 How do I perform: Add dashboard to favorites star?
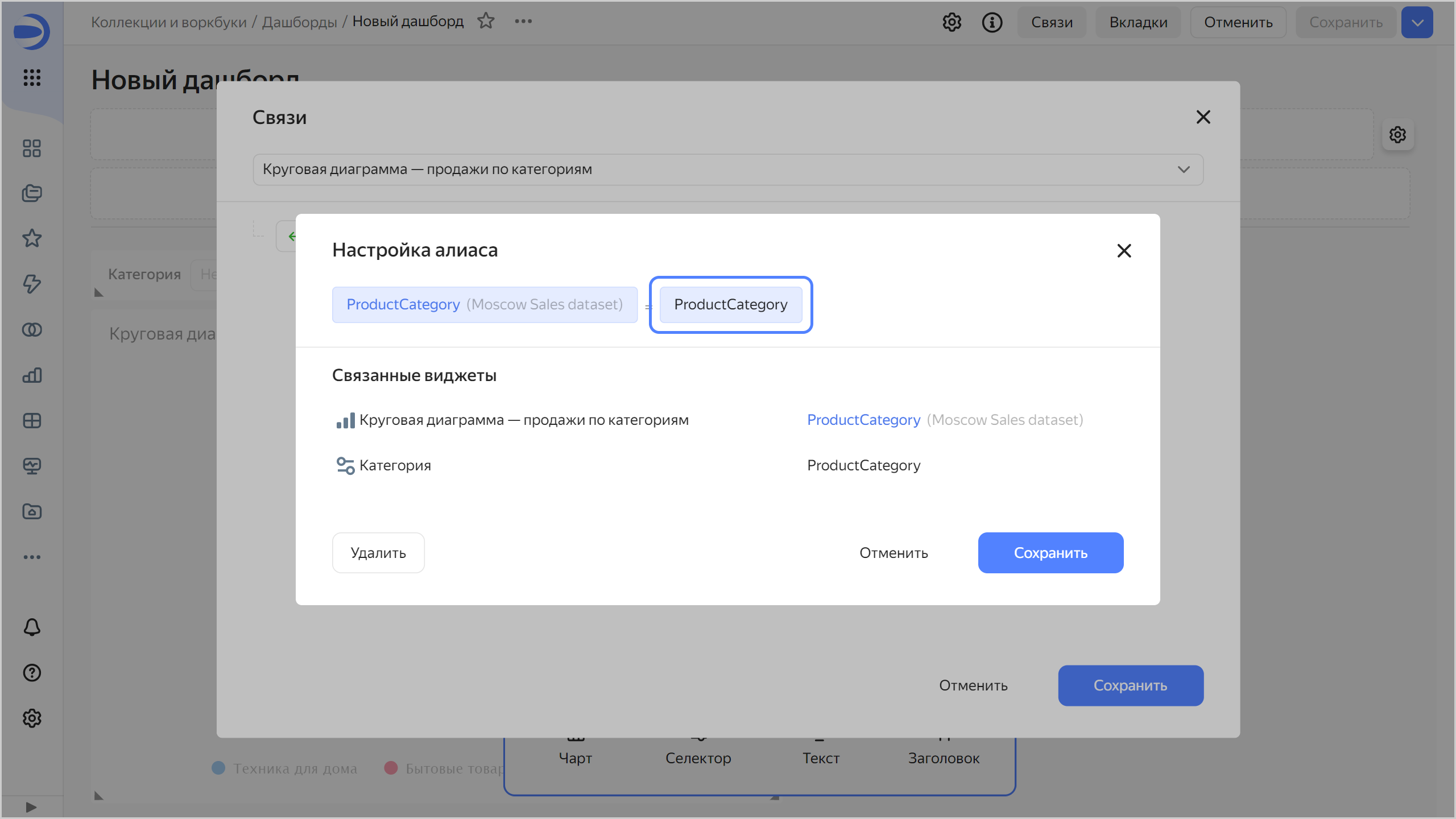[x=486, y=22]
